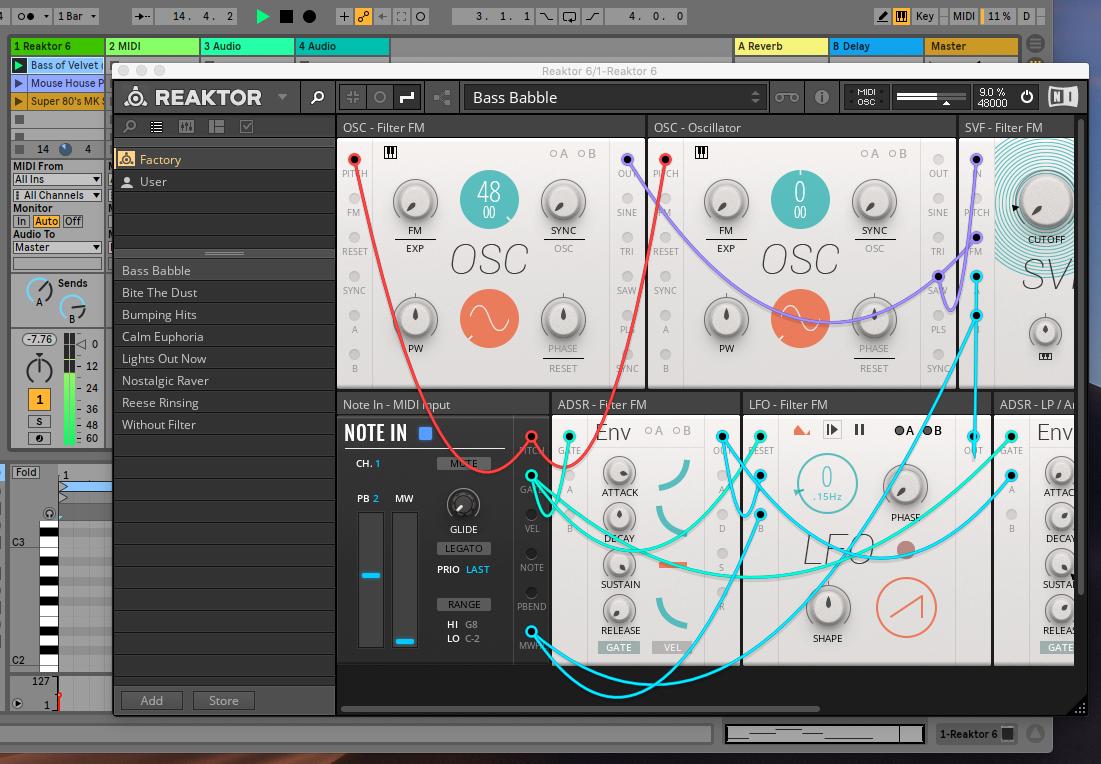Screen dimensions: 1101x764
Task: Change PRIO LAST setting in NOTE IN
Action: pyautogui.click(x=477, y=569)
